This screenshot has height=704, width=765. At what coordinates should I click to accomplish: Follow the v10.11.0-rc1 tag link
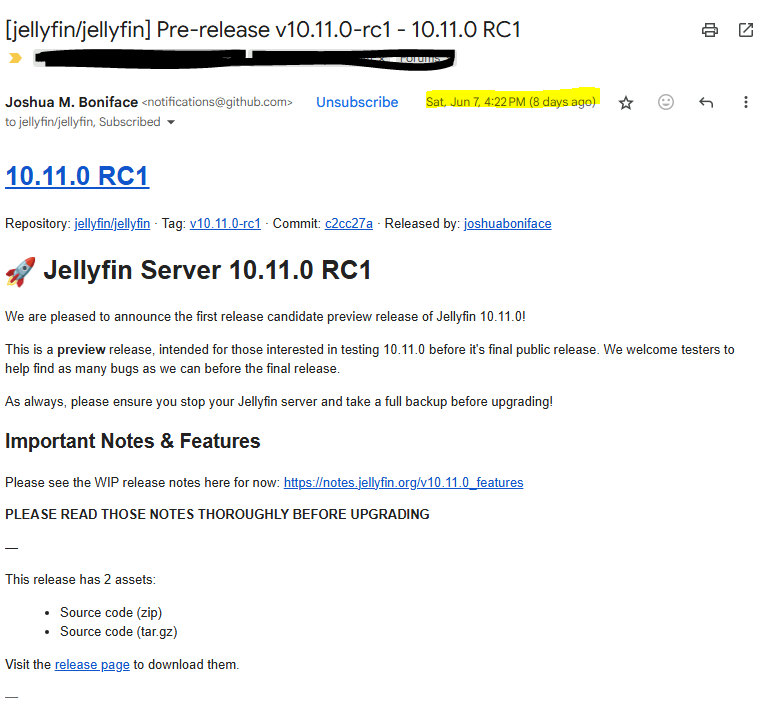pyautogui.click(x=225, y=223)
